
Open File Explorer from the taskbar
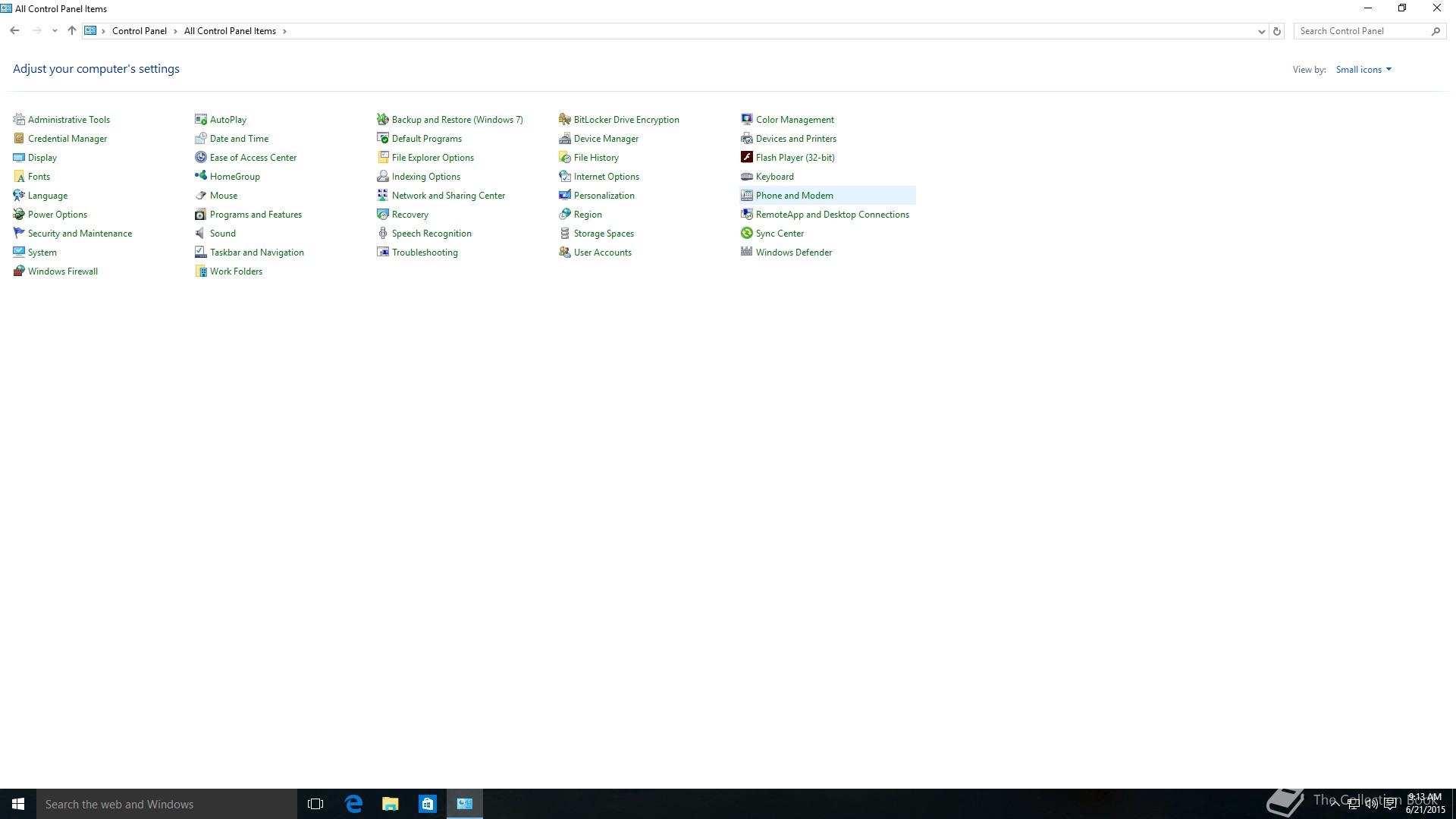tap(391, 804)
